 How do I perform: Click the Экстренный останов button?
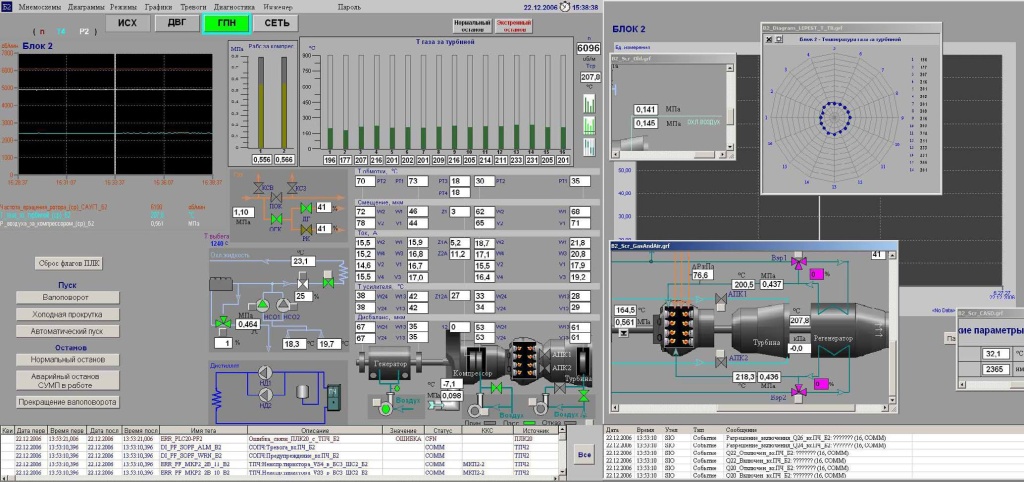pyautogui.click(x=515, y=25)
